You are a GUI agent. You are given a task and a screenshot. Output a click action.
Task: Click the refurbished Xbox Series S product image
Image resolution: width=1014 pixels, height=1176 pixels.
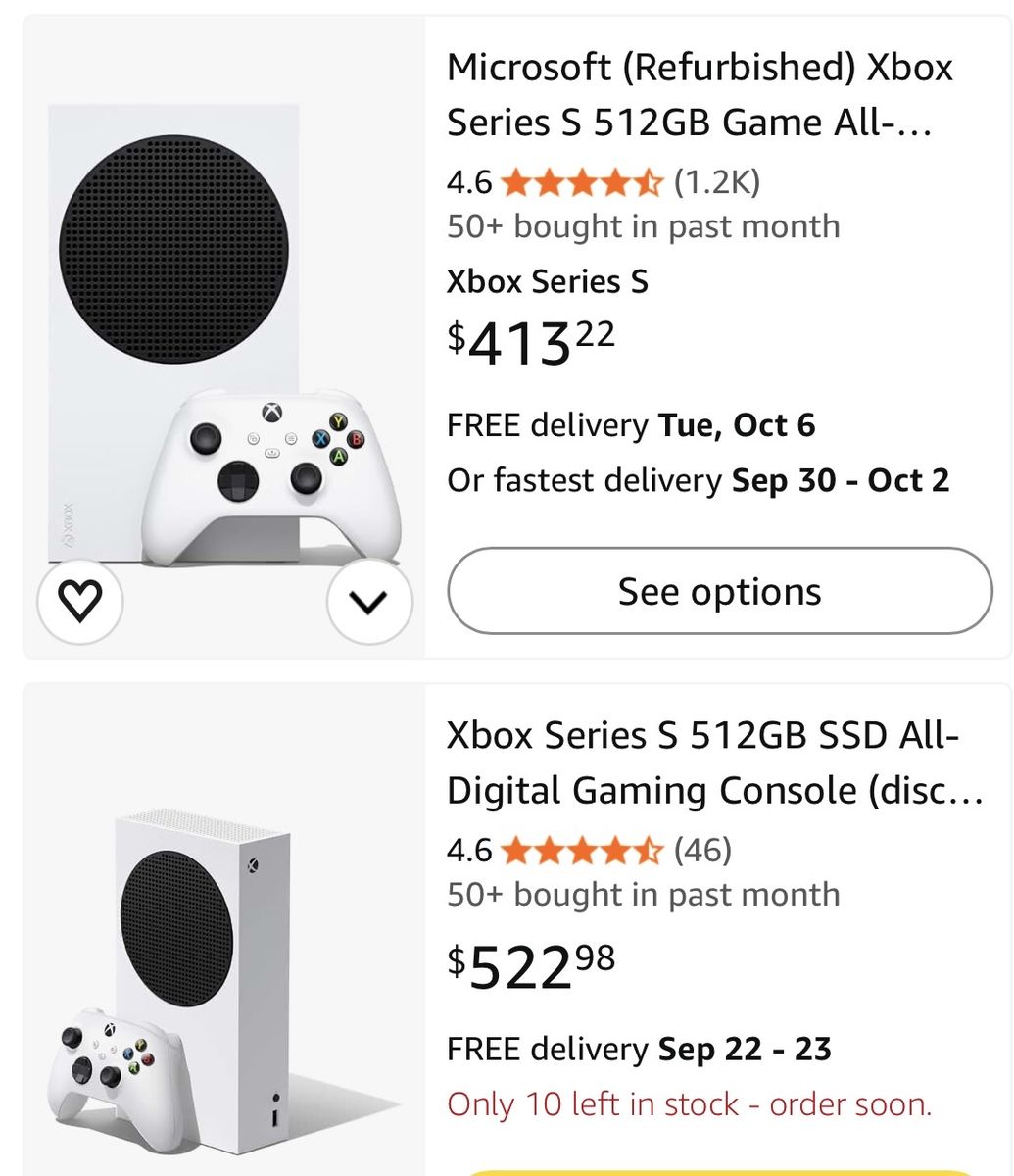223,336
